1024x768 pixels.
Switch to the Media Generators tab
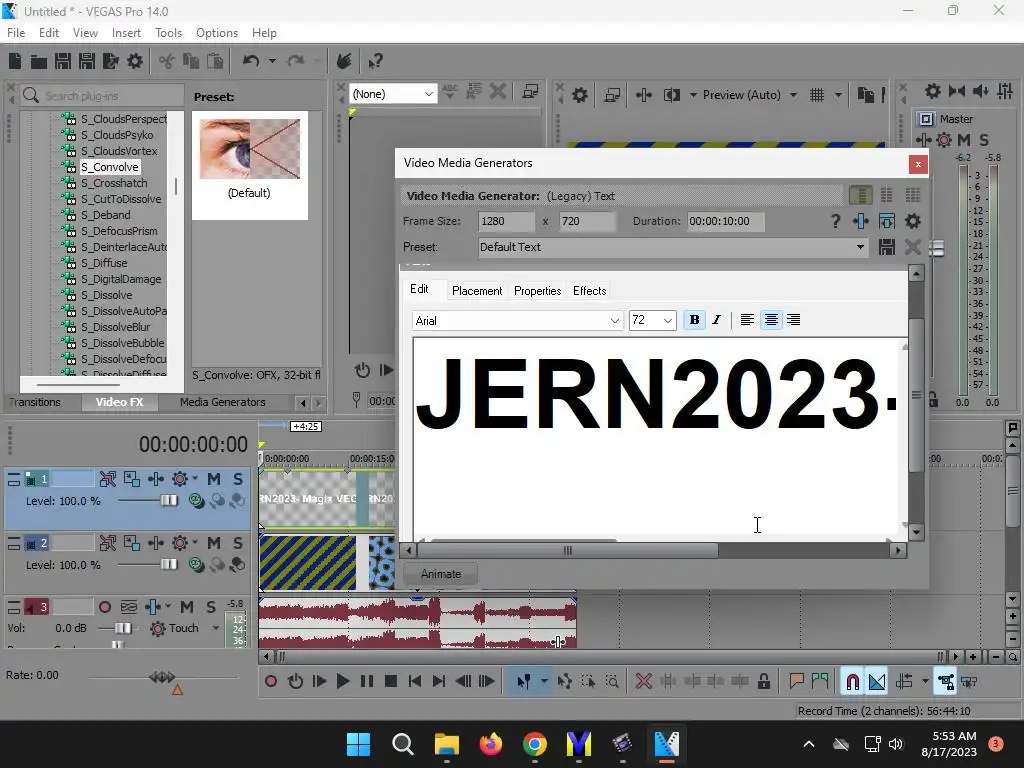pos(223,402)
